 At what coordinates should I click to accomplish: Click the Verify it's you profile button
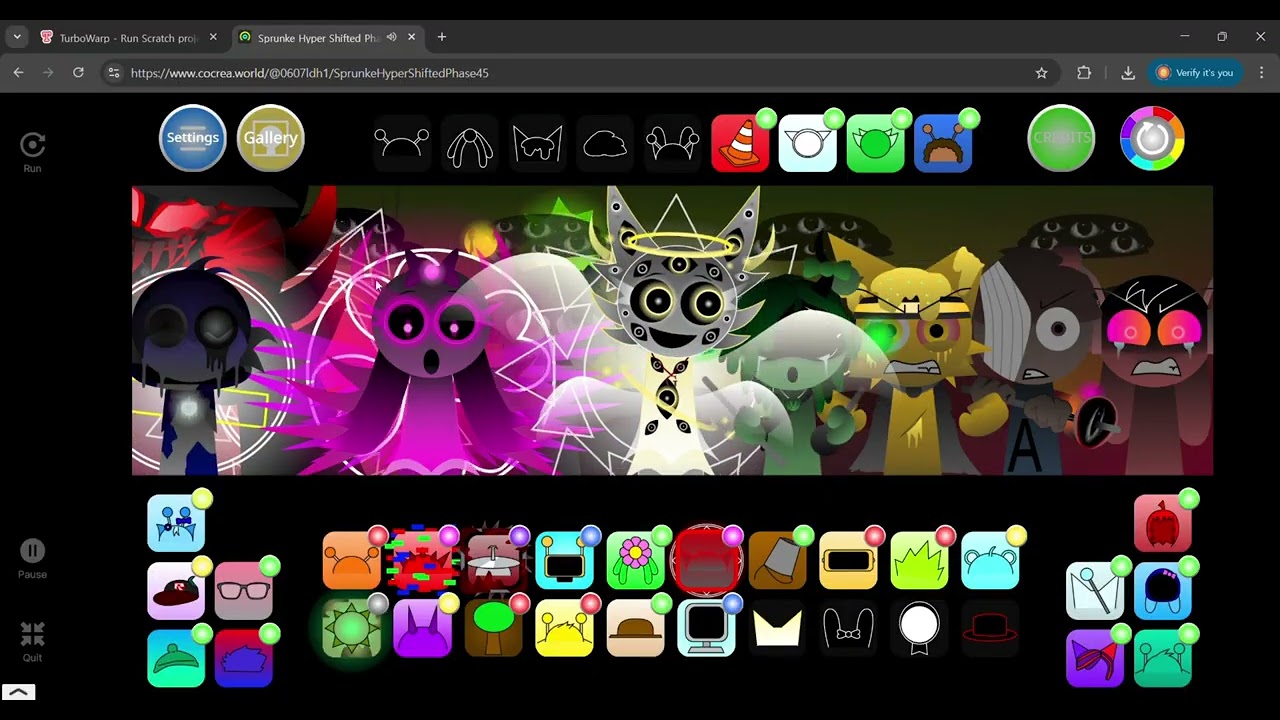pos(1195,73)
